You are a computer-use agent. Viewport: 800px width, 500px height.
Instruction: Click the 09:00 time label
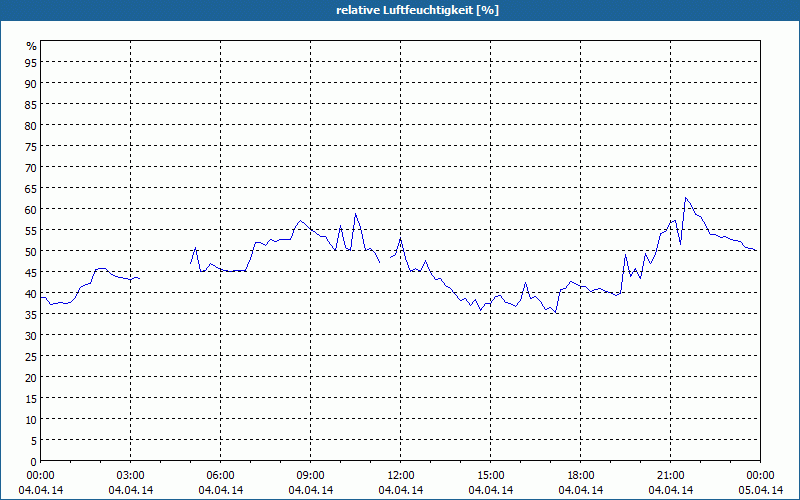point(311,476)
